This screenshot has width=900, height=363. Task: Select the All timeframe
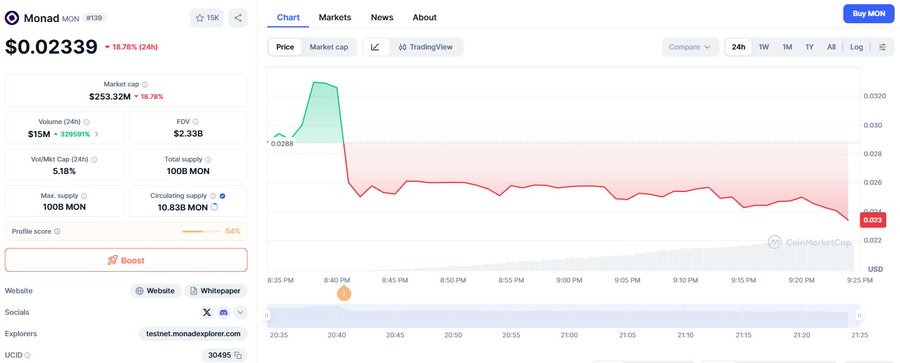point(831,47)
